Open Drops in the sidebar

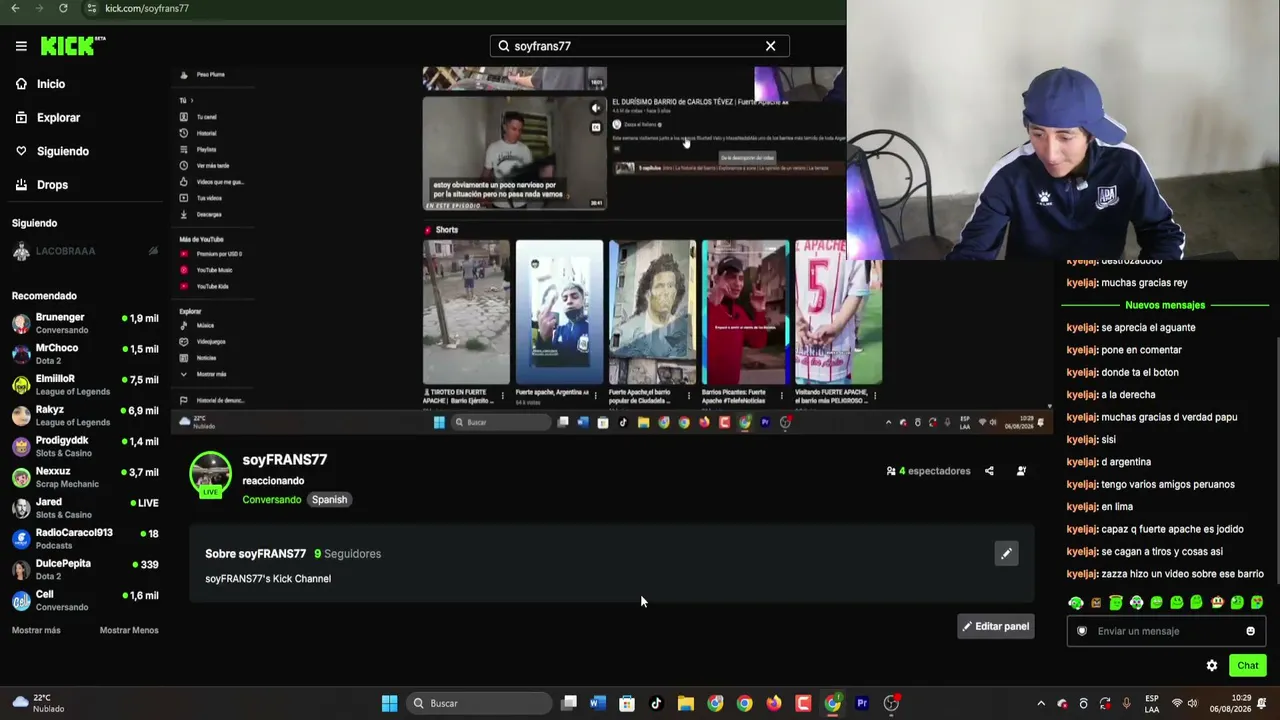point(42,185)
